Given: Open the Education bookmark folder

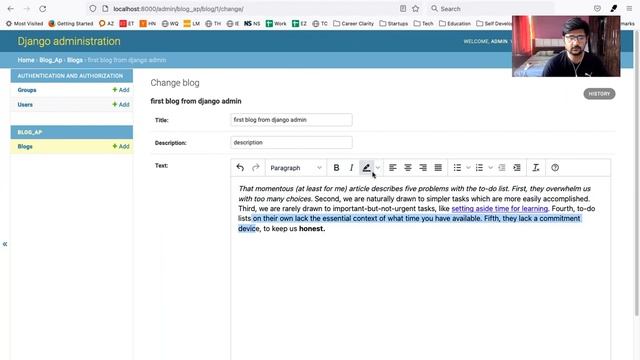Looking at the screenshot, I should pyautogui.click(x=455, y=24).
